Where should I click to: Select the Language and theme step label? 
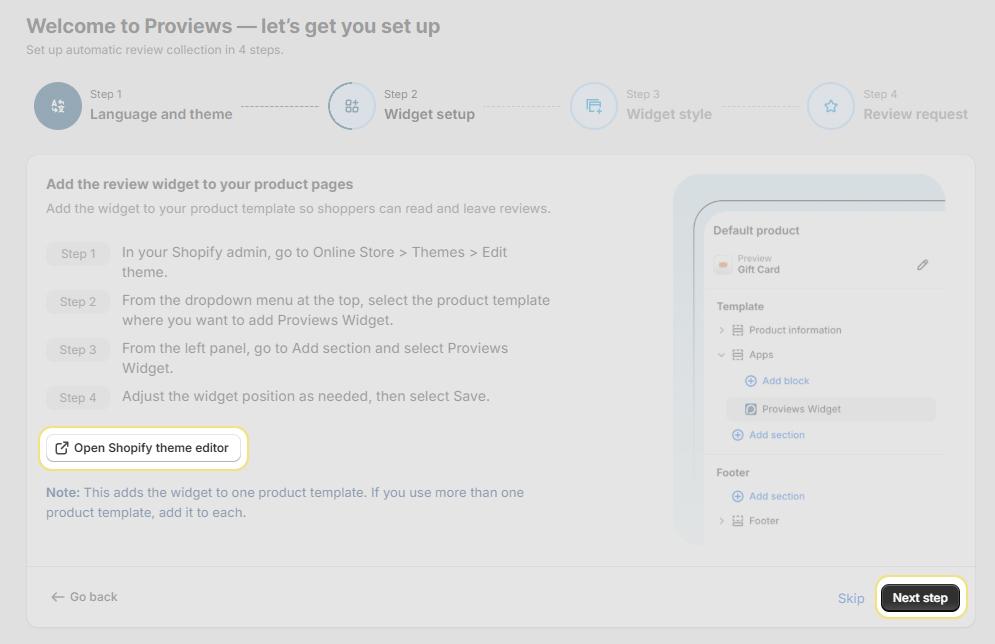(161, 114)
